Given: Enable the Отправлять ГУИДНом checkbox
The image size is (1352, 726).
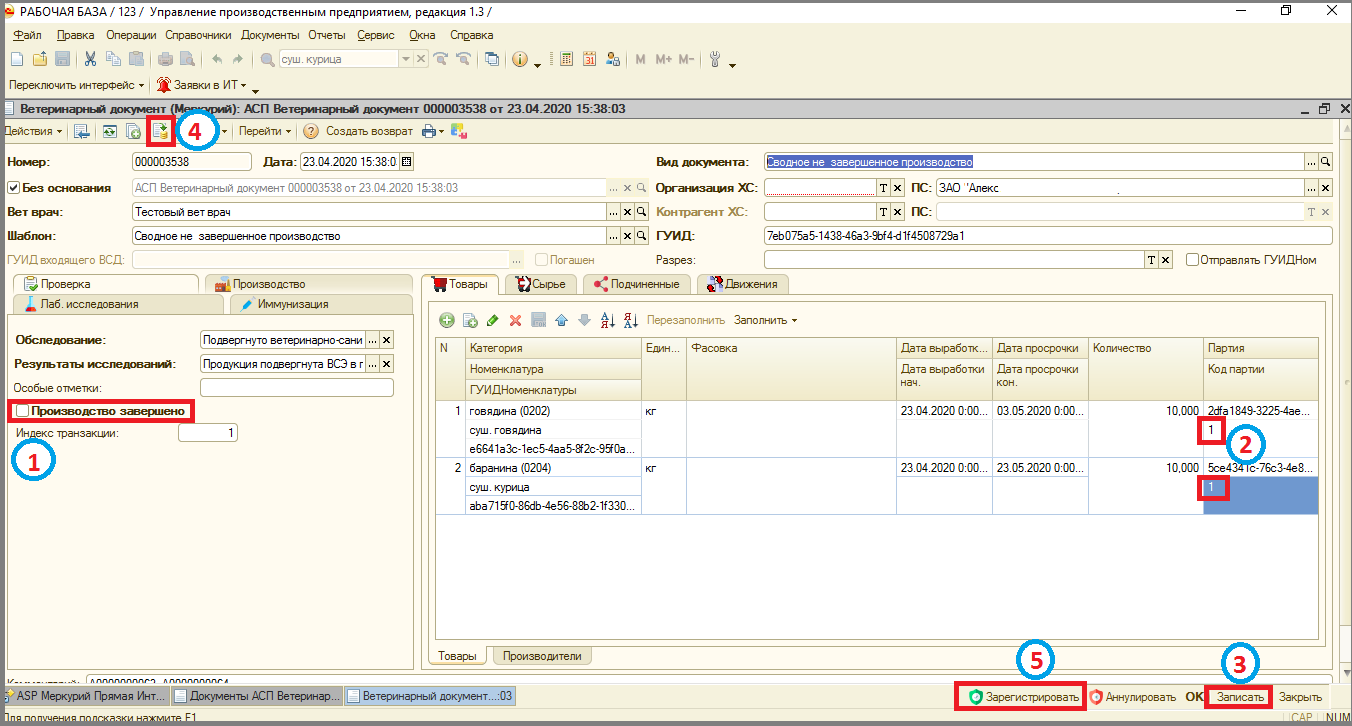Looking at the screenshot, I should [x=1192, y=259].
